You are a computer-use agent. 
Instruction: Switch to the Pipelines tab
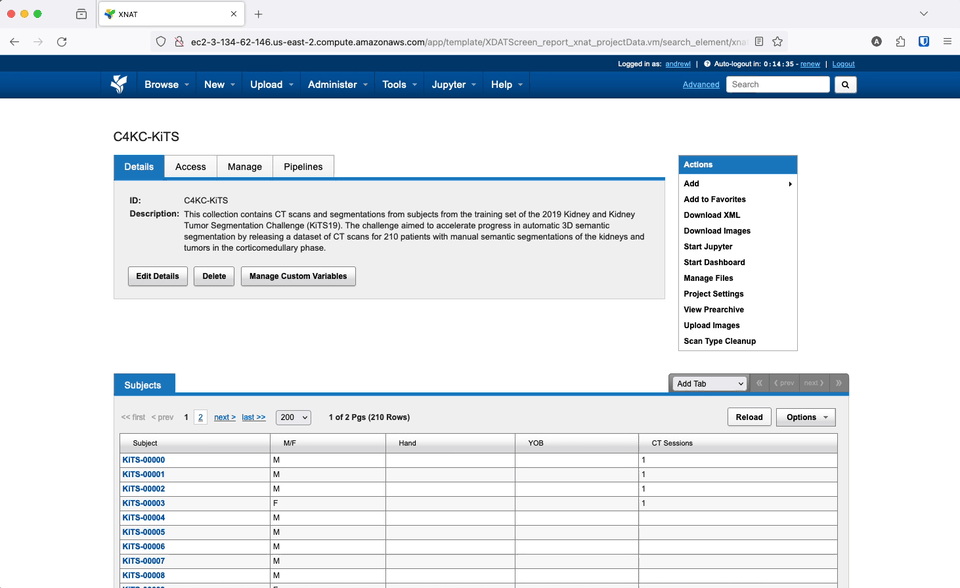(303, 167)
